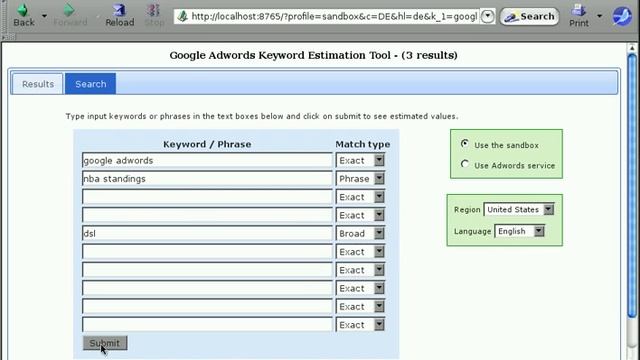The width and height of the screenshot is (640, 360).
Task: Open the Print options dropdown arrow
Action: [x=599, y=16]
